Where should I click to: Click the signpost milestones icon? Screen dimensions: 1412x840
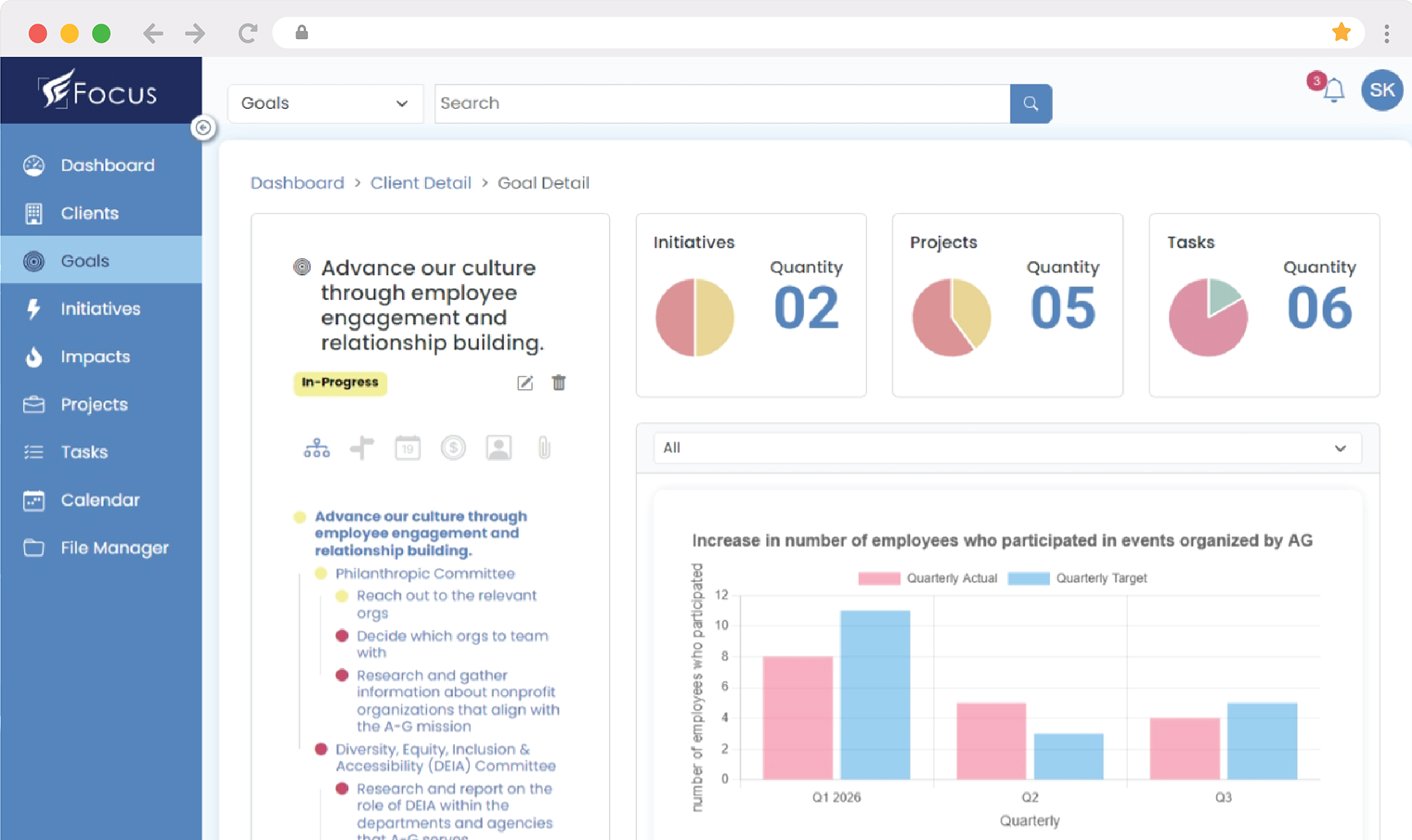click(x=362, y=448)
